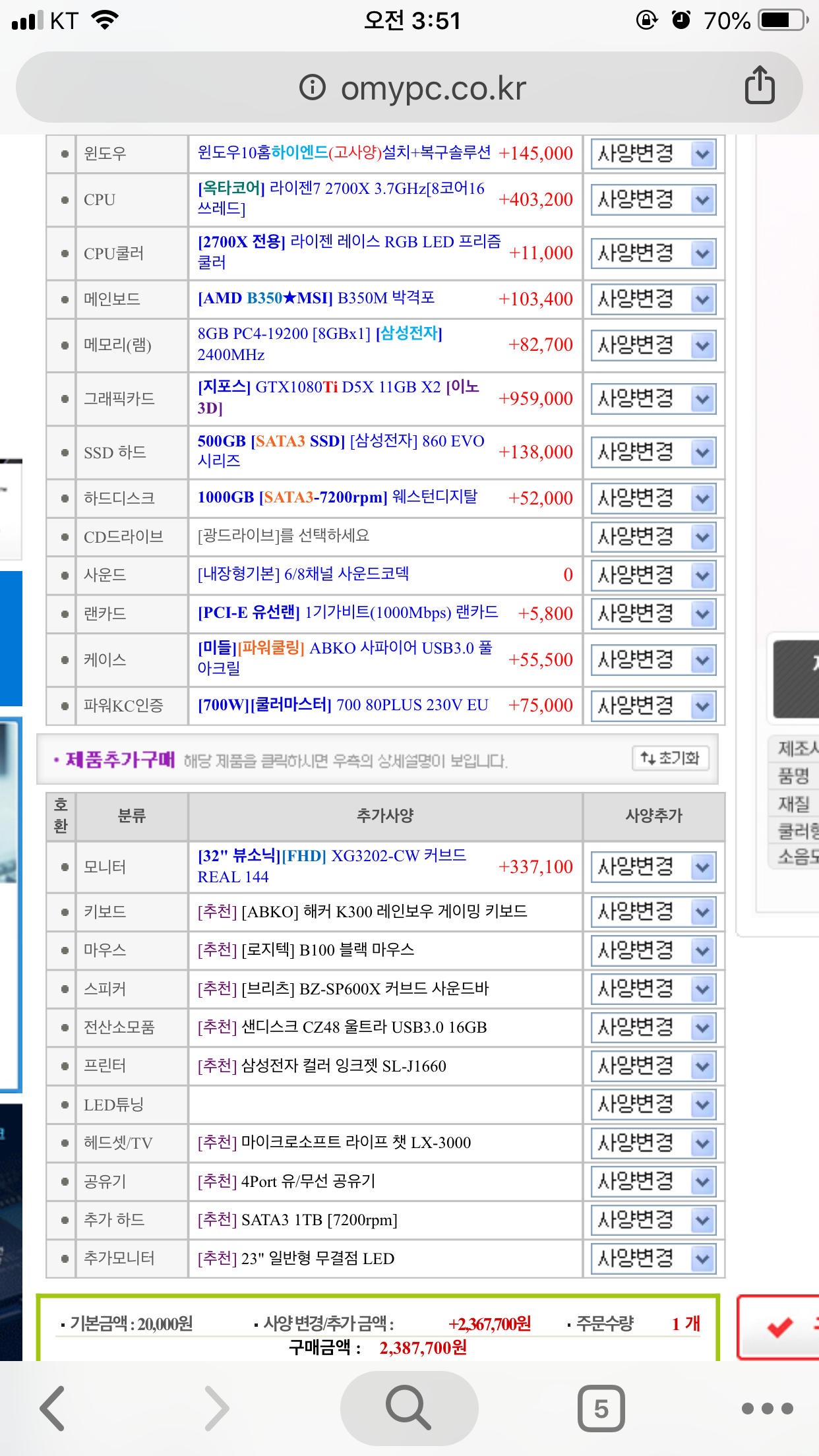Open 사양변경 dropdown for 모니터 row
Screen dimensions: 819x1456
[x=653, y=867]
